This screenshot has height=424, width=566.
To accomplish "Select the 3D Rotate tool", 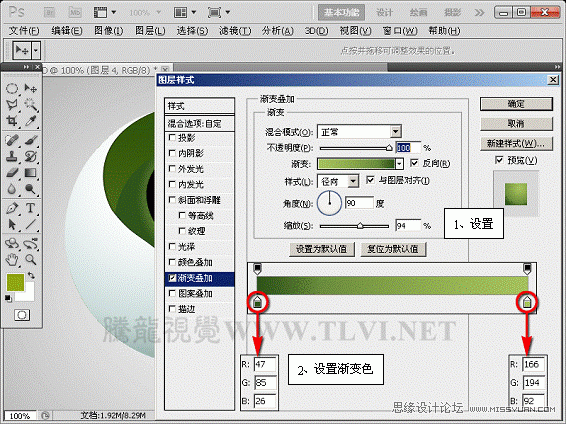I will (x=12, y=244).
